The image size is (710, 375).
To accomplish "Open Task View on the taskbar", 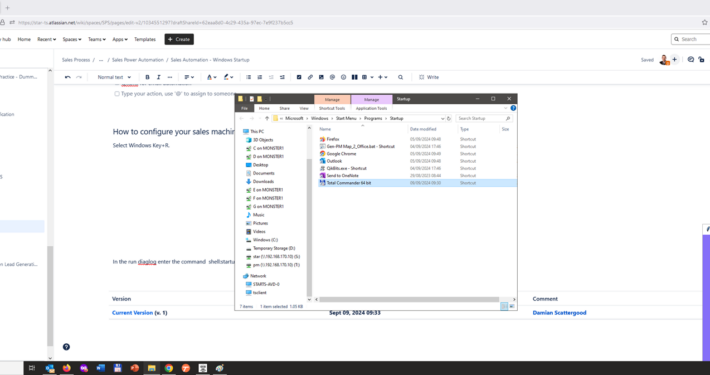I will tap(32, 368).
